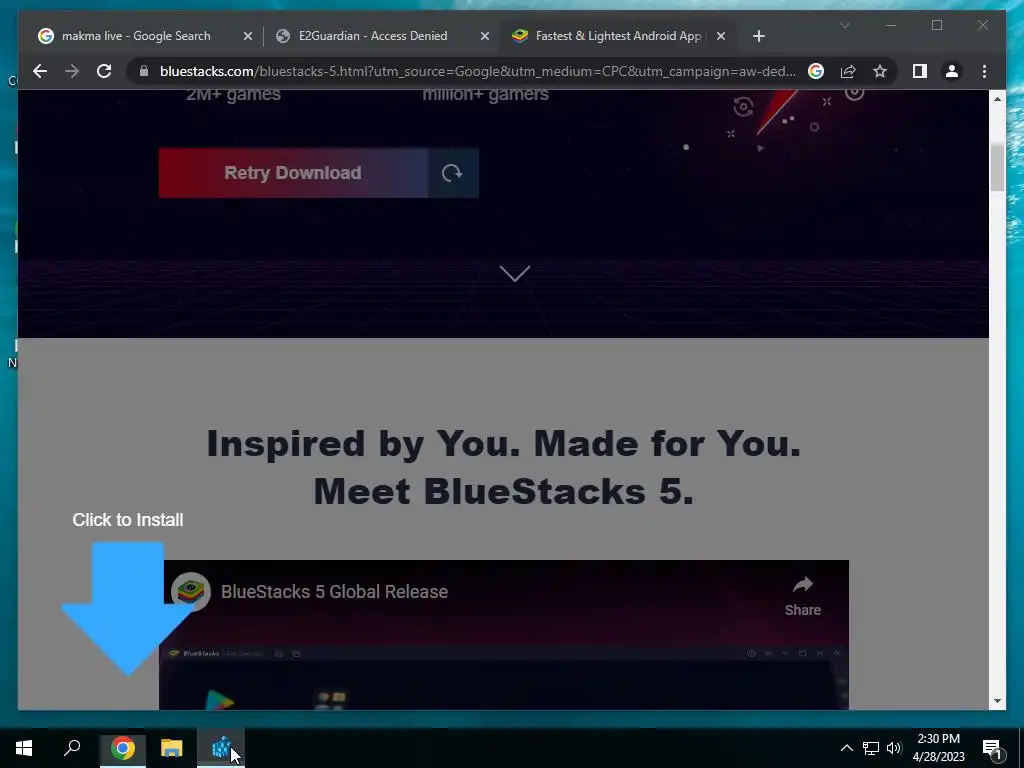Screen dimensions: 1024x768
Task: Open Google Chrome from the taskbar
Action: [x=122, y=748]
